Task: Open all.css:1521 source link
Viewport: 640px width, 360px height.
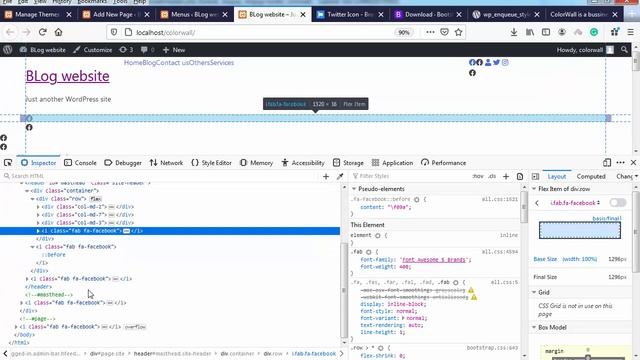Action: (x=500, y=199)
